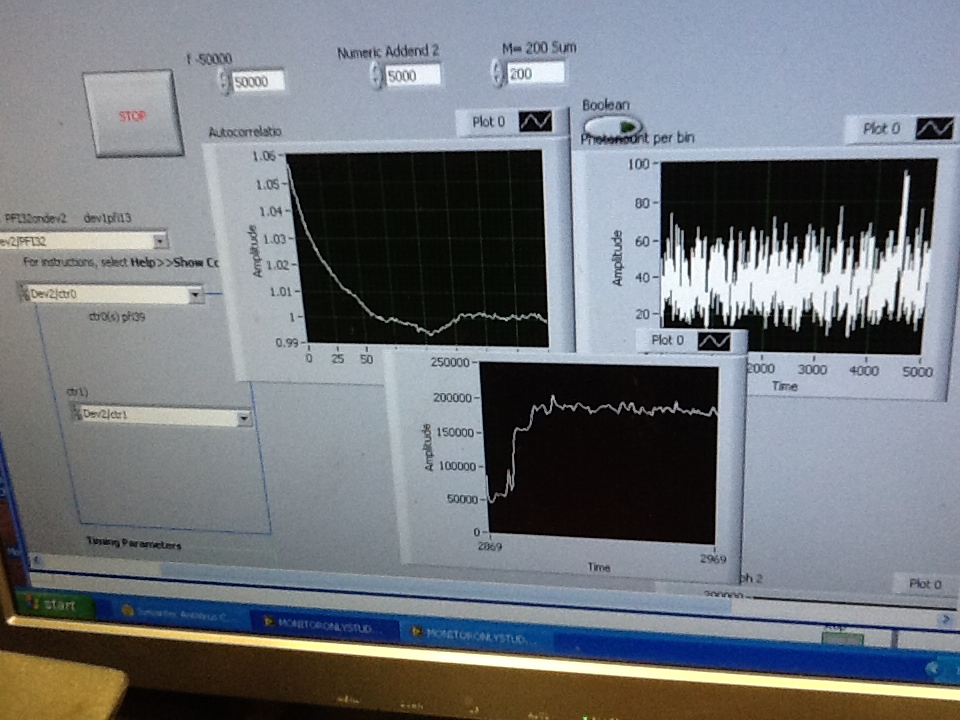The height and width of the screenshot is (720, 960).
Task: Click the f -50000 stepper arrows
Action: pyautogui.click(x=224, y=81)
